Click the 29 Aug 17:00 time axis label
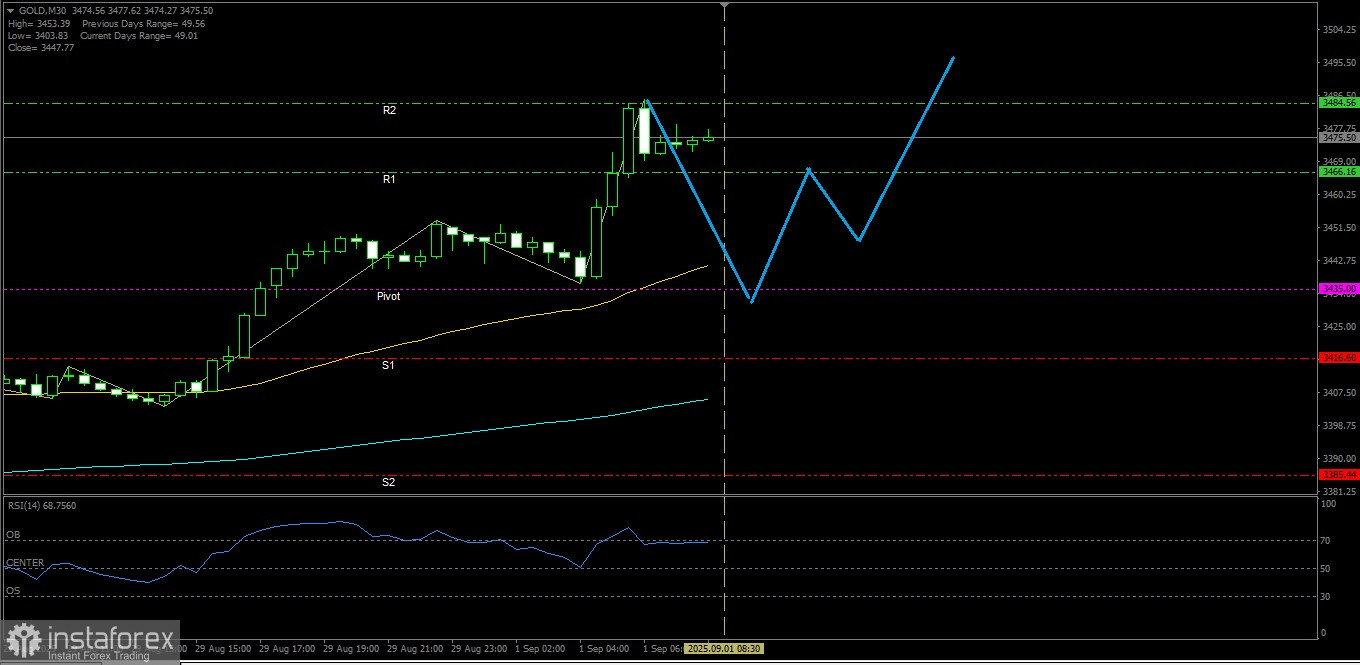1360x665 pixels. coord(289,648)
